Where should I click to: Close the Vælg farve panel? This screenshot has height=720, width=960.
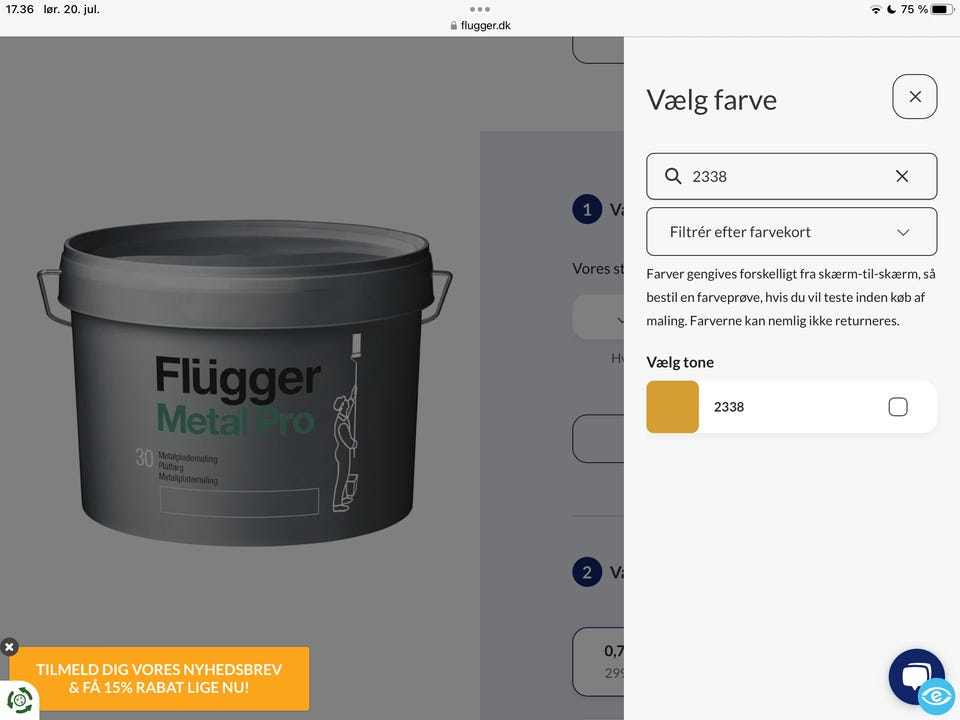pos(915,97)
